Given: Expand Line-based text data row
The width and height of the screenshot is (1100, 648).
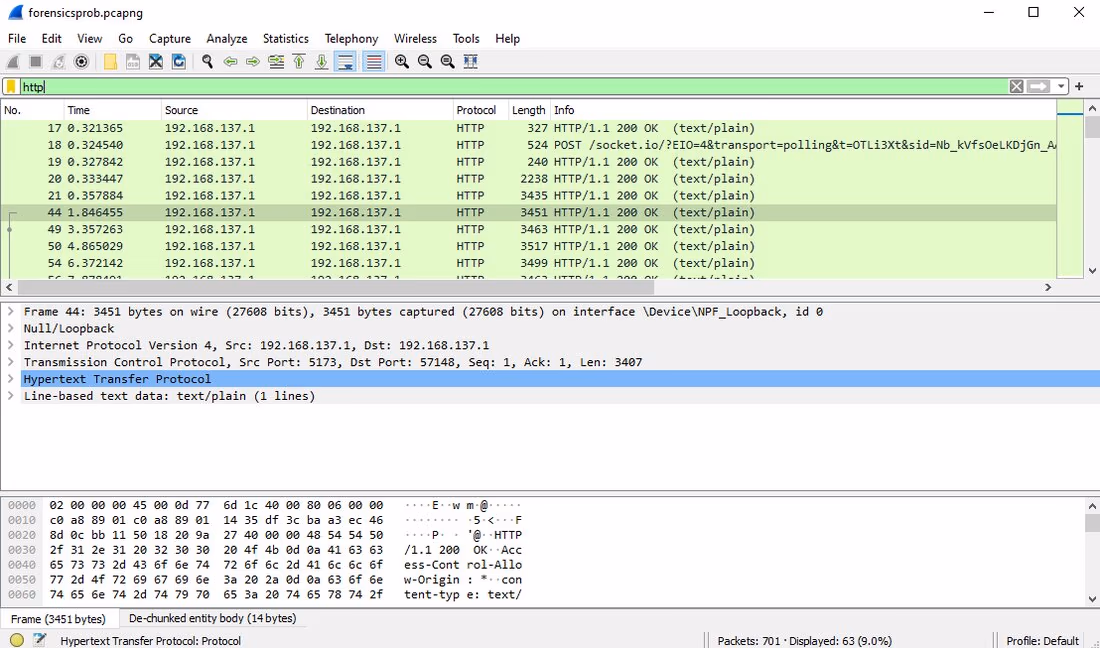Looking at the screenshot, I should coord(11,396).
